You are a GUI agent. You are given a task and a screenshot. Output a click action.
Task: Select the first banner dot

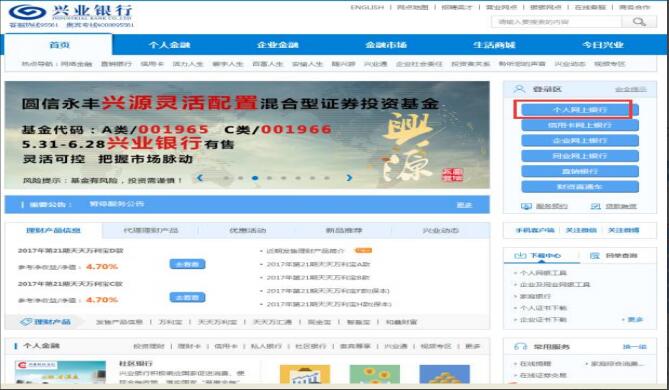(x=226, y=178)
